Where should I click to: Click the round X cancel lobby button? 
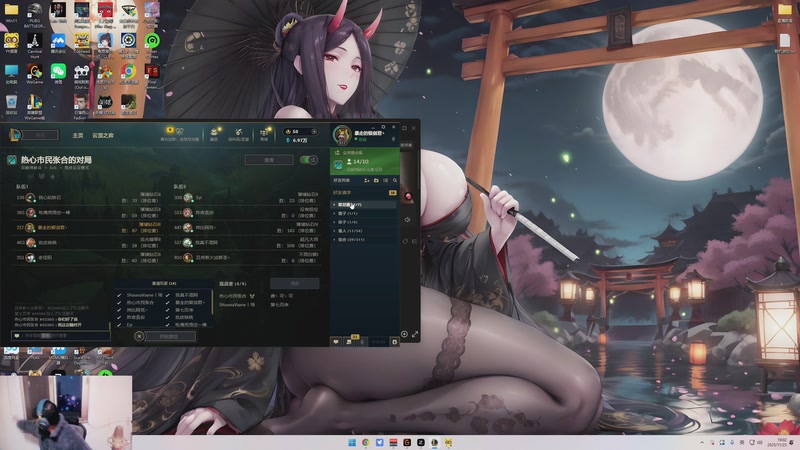[x=139, y=336]
